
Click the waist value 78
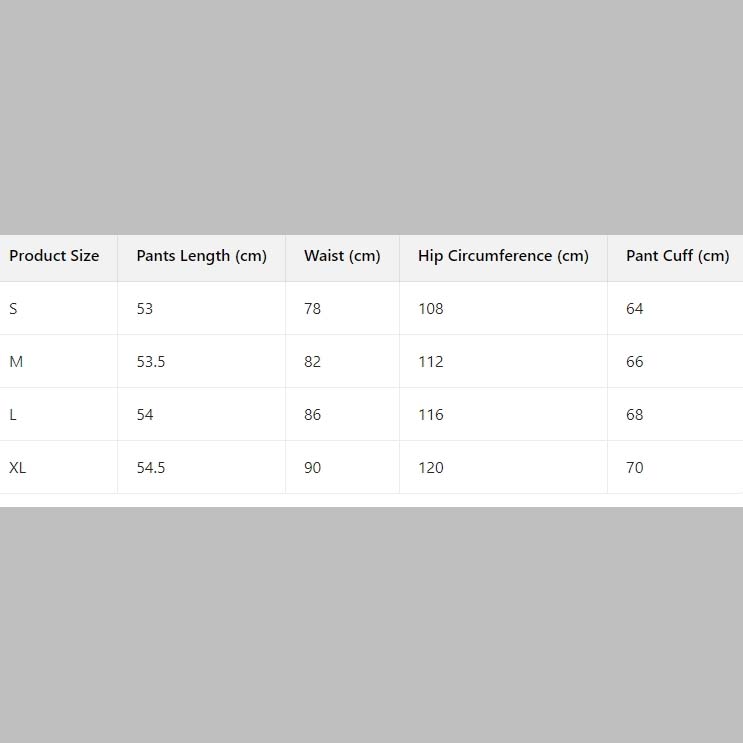[312, 309]
